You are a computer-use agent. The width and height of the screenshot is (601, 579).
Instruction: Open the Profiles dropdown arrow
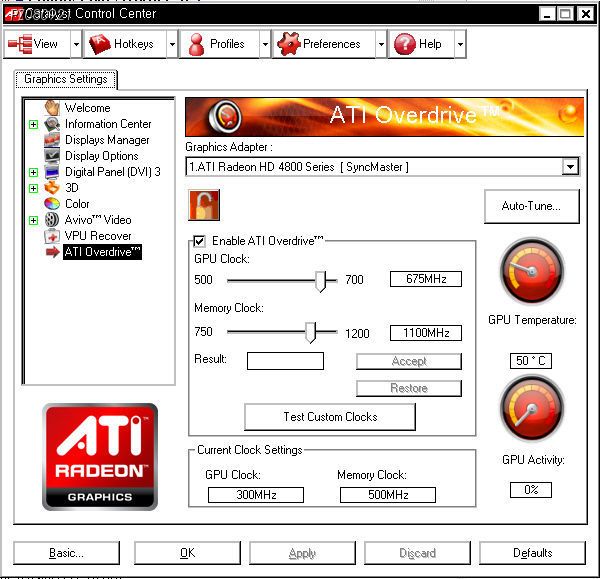265,44
